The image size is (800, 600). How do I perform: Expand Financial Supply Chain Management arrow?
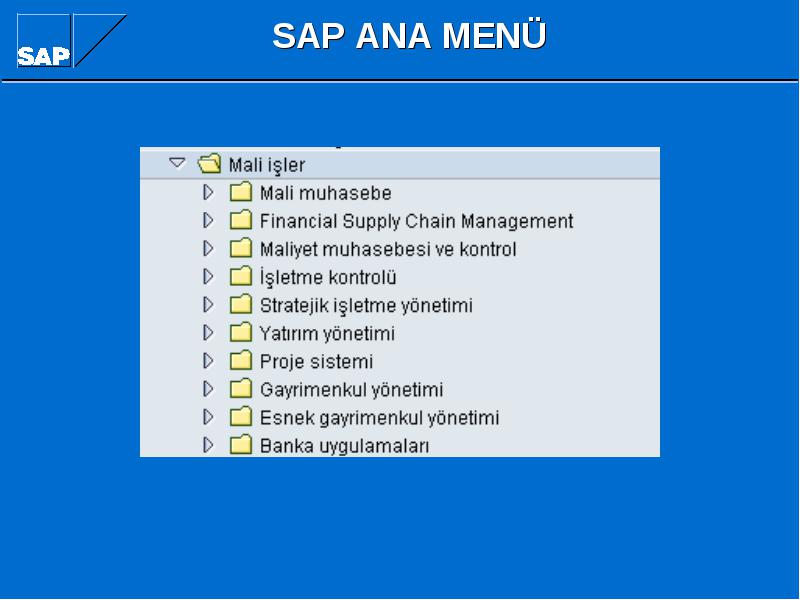click(x=208, y=220)
